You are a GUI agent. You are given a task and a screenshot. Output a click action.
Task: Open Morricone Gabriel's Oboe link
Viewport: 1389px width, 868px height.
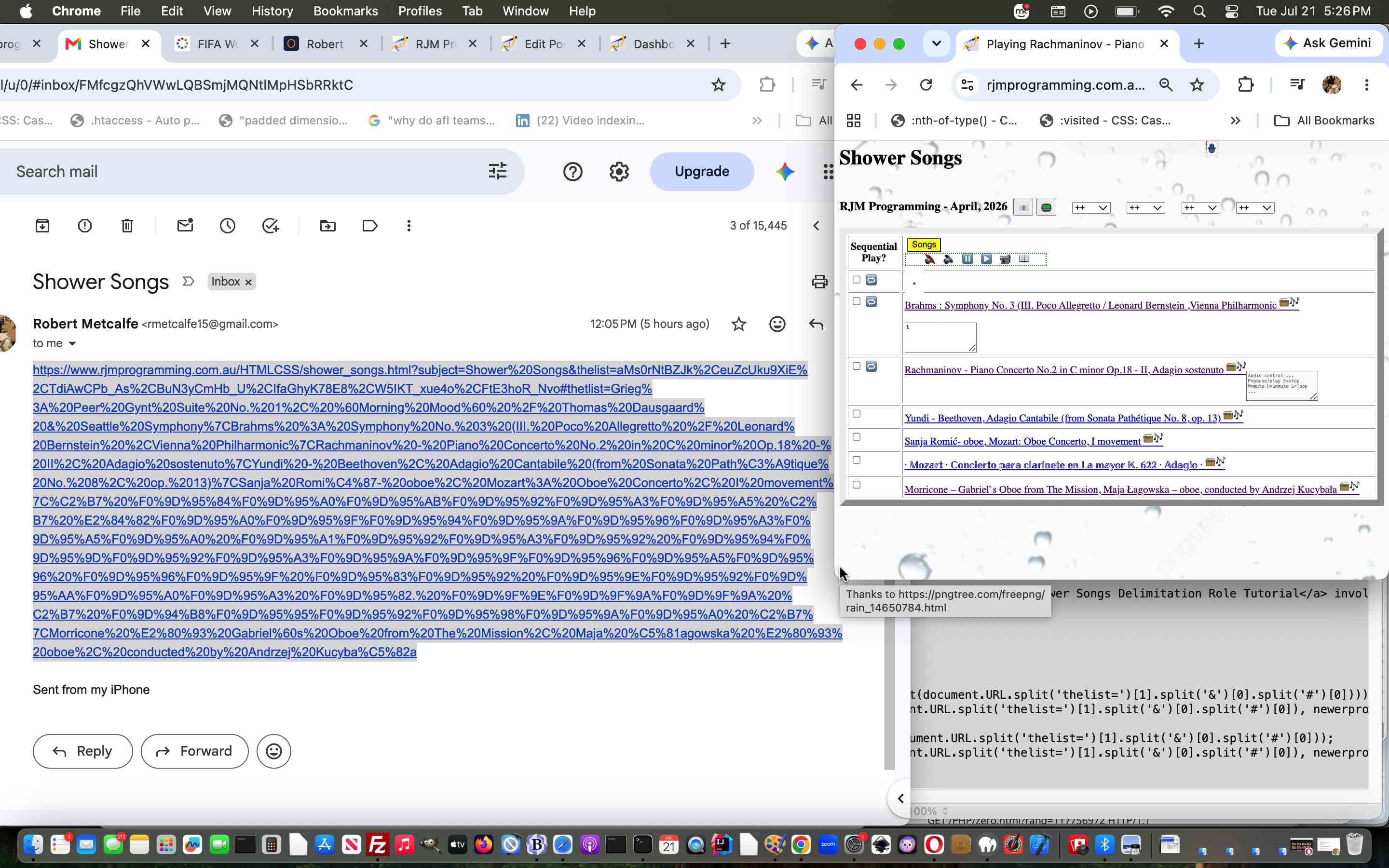(x=1120, y=489)
